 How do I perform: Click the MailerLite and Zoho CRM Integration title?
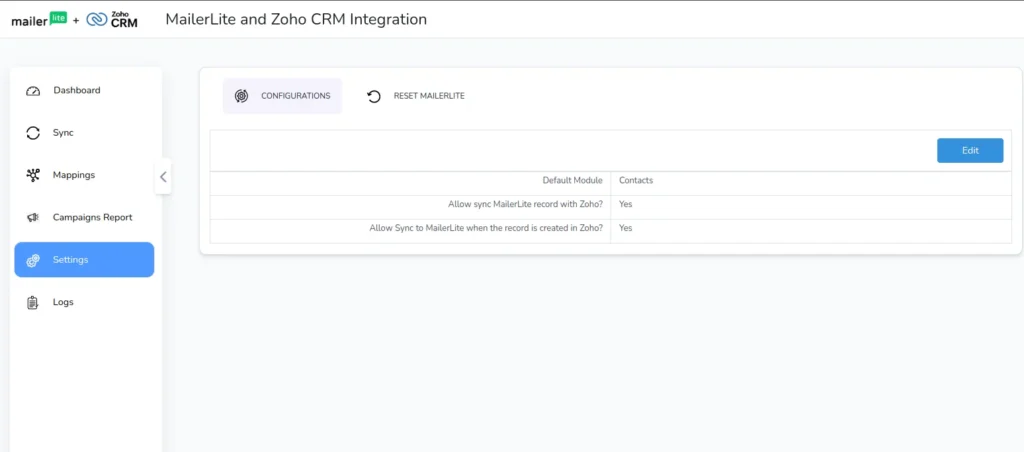pyautogui.click(x=295, y=19)
